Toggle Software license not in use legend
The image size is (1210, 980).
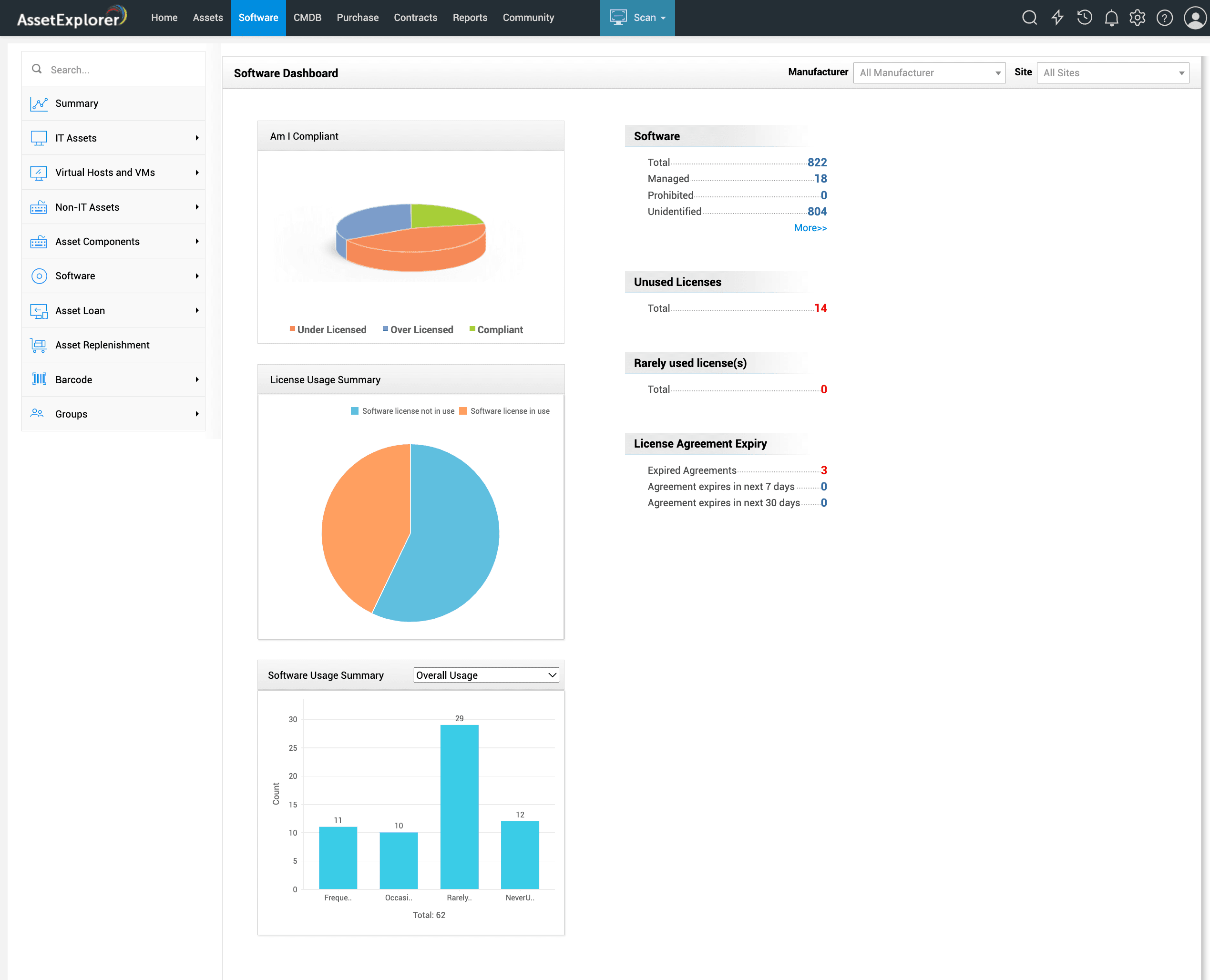402,411
